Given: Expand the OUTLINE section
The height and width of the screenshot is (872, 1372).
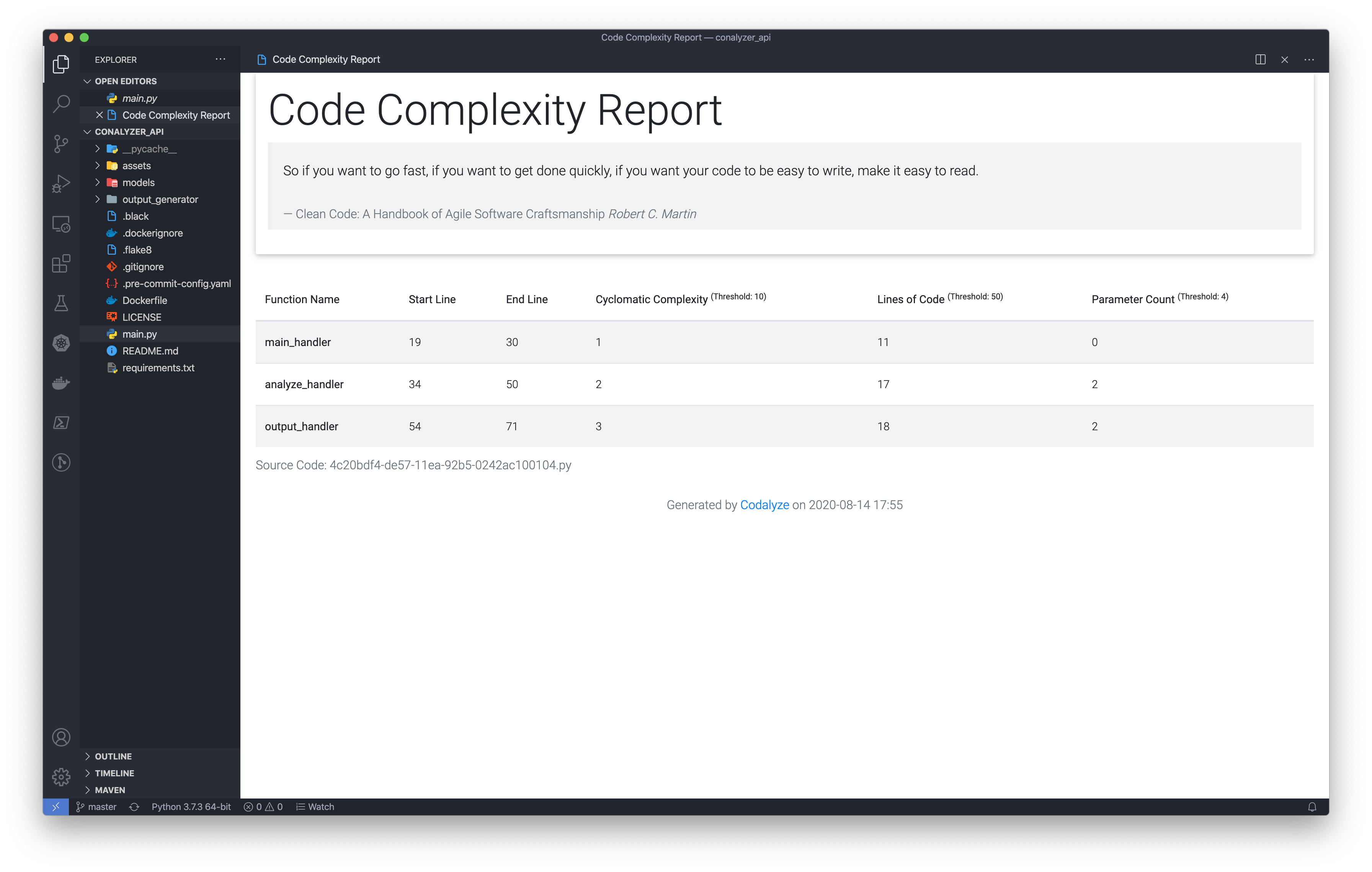Looking at the screenshot, I should pyautogui.click(x=113, y=756).
